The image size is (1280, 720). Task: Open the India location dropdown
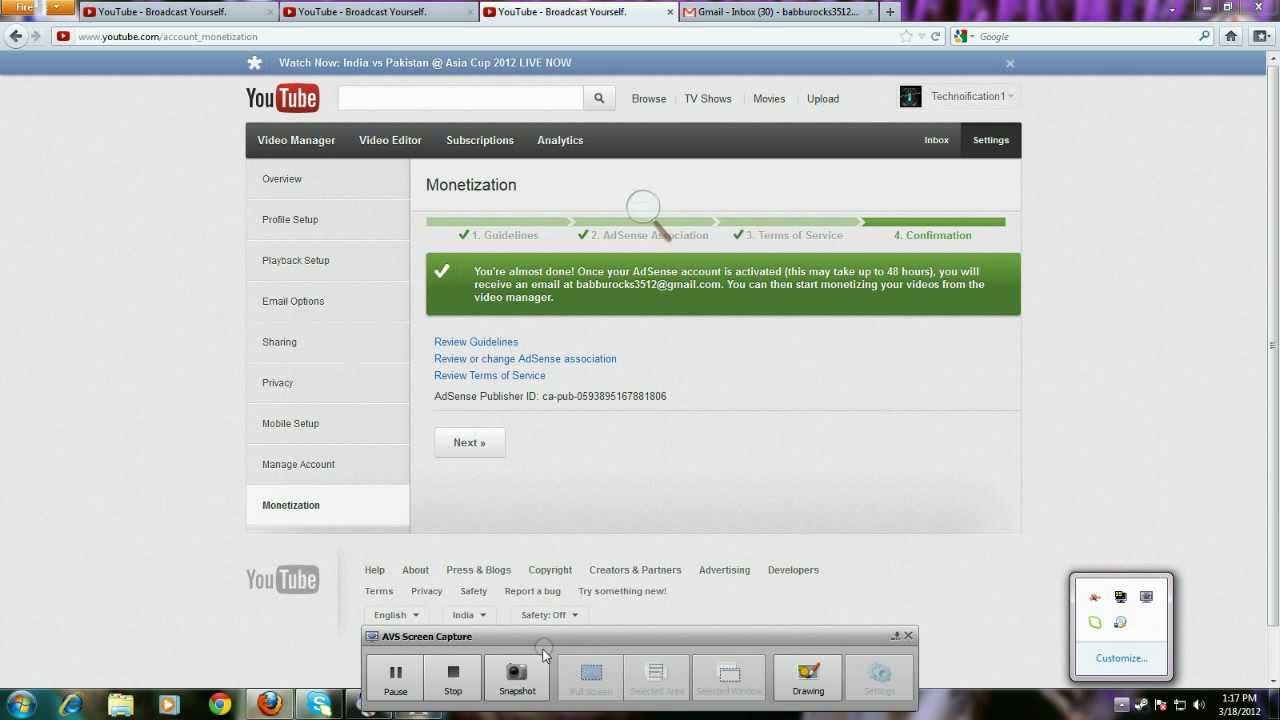click(x=469, y=615)
